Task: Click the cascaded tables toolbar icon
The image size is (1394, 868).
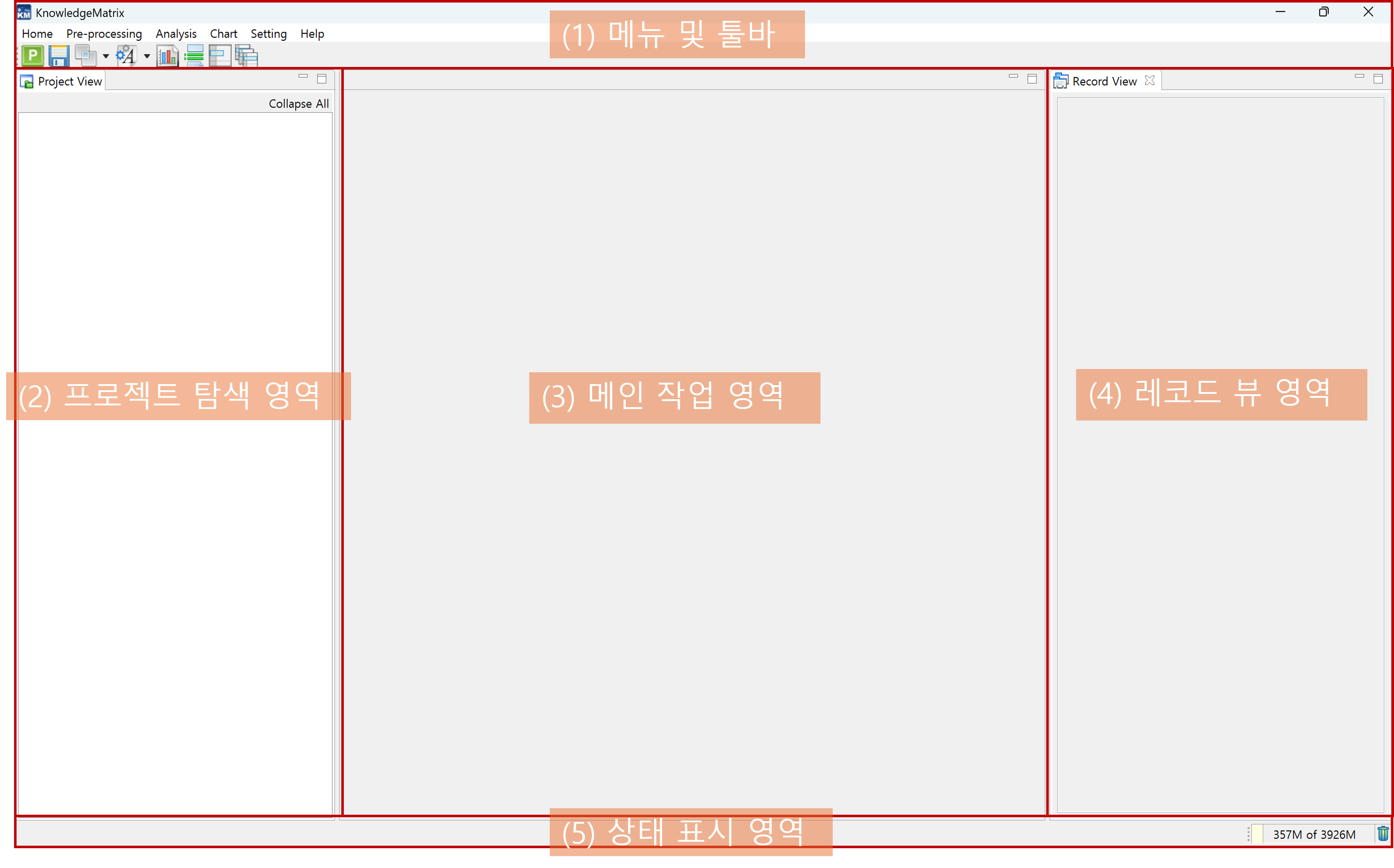Action: pyautogui.click(x=246, y=56)
